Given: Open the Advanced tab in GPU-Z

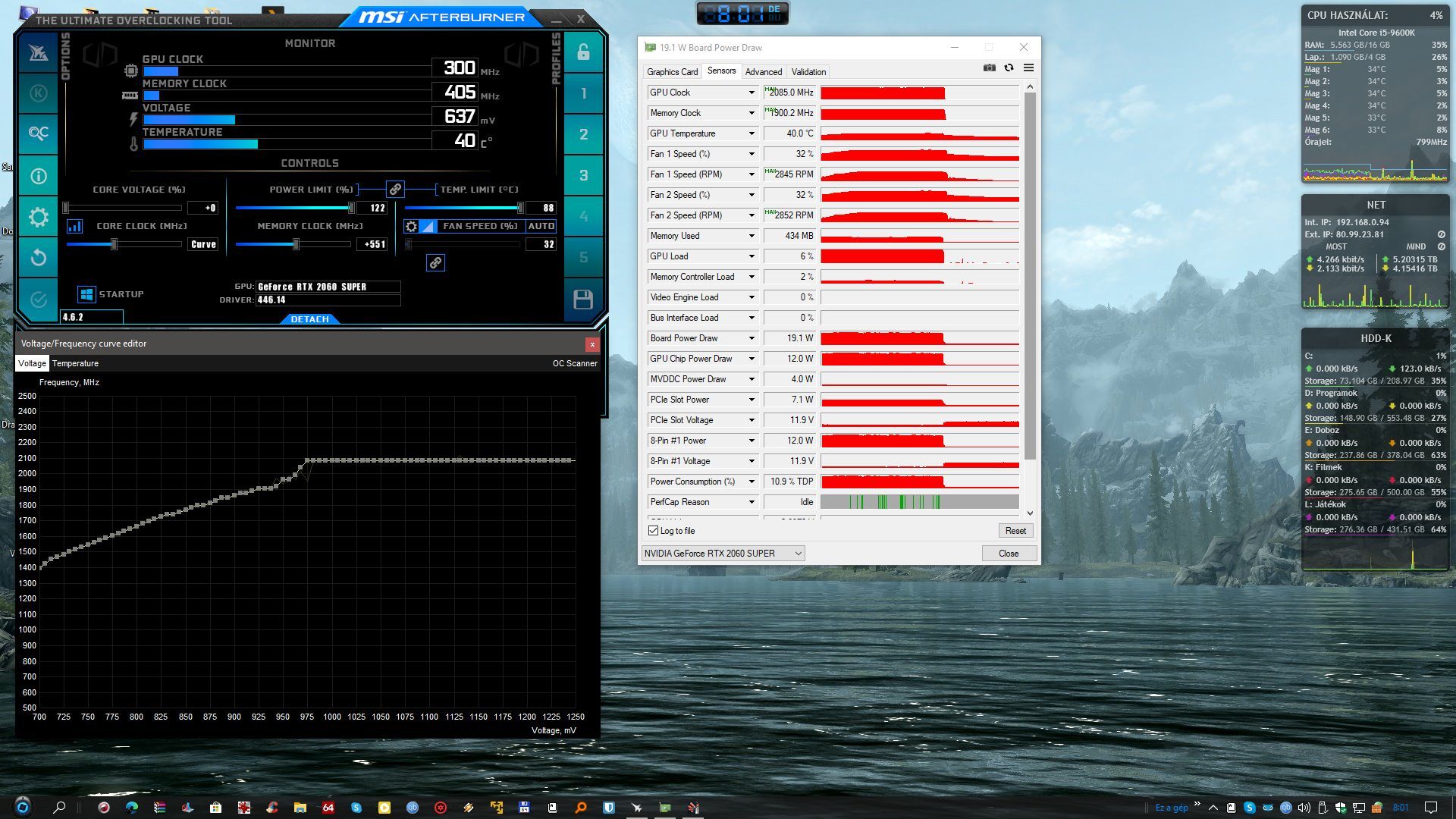Looking at the screenshot, I should pos(763,72).
